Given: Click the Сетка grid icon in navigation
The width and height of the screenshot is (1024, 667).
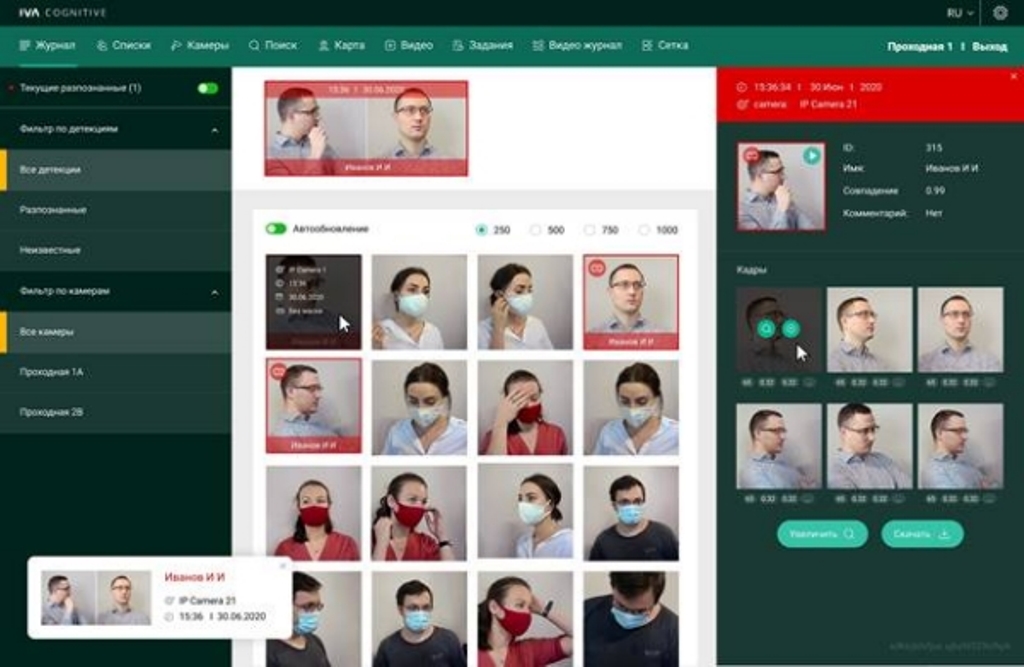Looking at the screenshot, I should tap(647, 46).
